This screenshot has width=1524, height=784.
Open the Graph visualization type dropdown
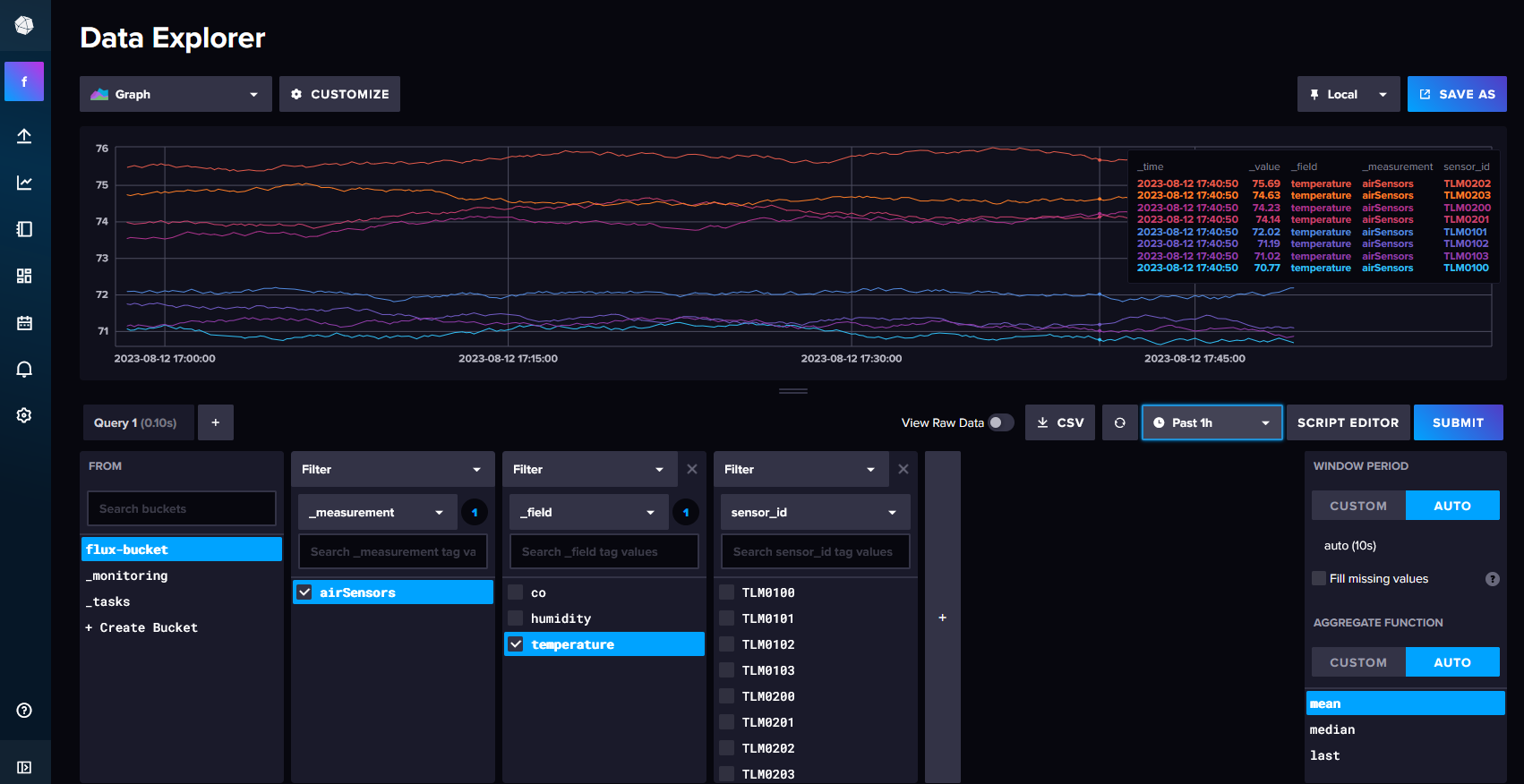pos(176,94)
